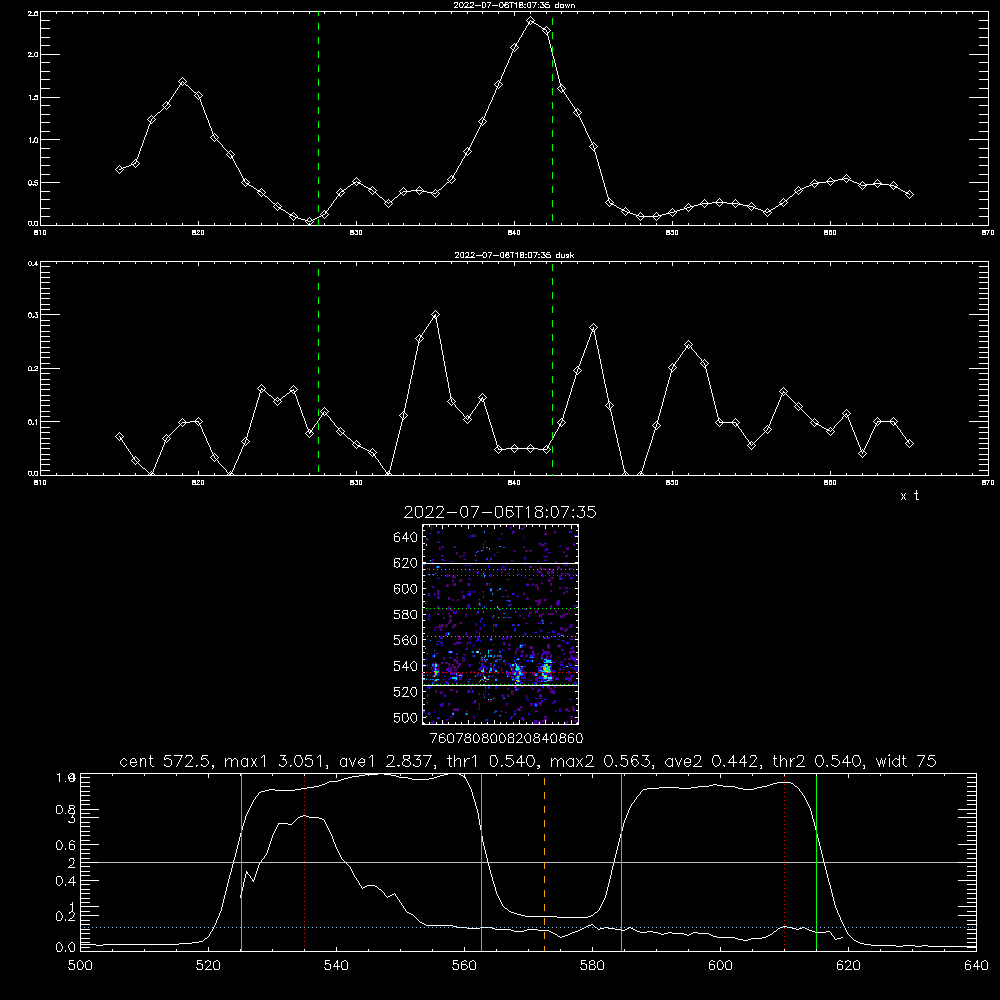The image size is (1000, 1000).
Task: Select the 'ave2 0.442' statistic
Action: pos(712,761)
